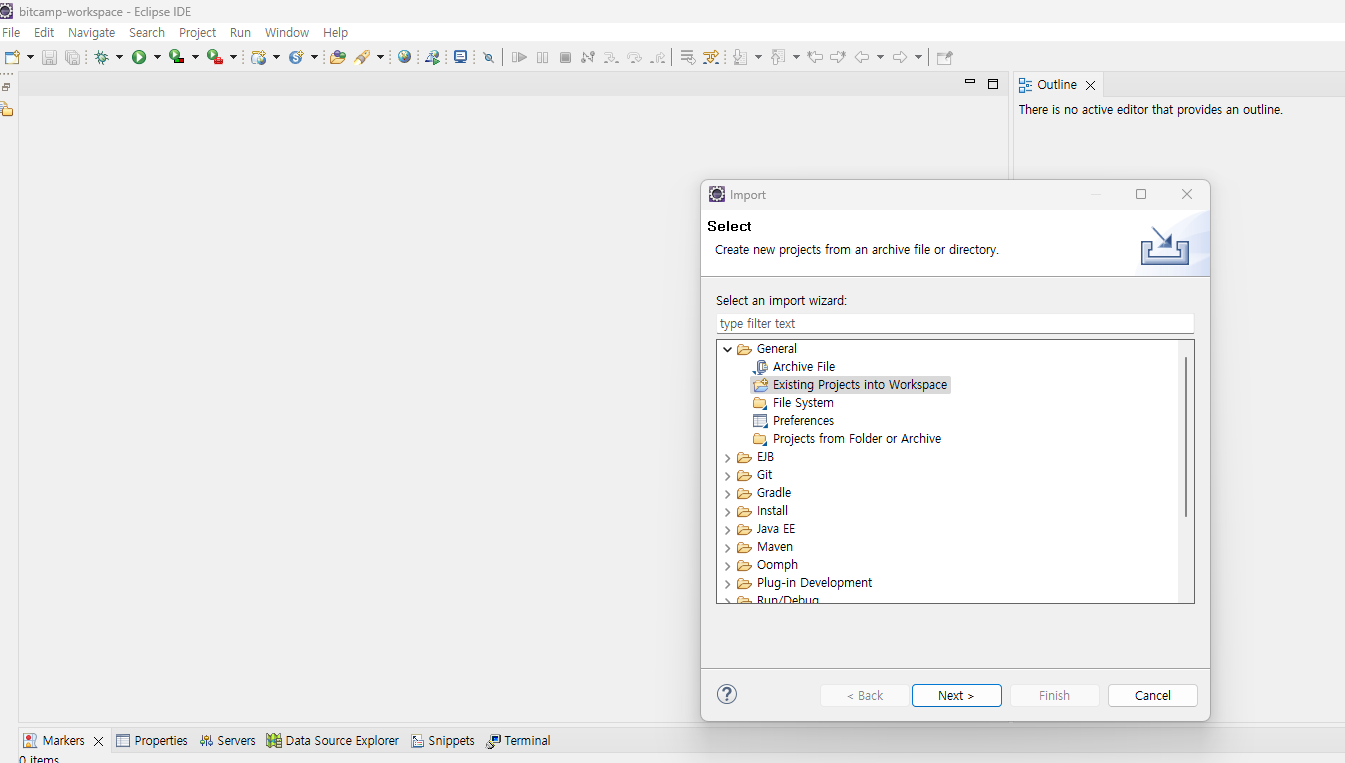The width and height of the screenshot is (1345, 763).
Task: Click the Next Edit Location icon
Action: pyautogui.click(x=838, y=57)
